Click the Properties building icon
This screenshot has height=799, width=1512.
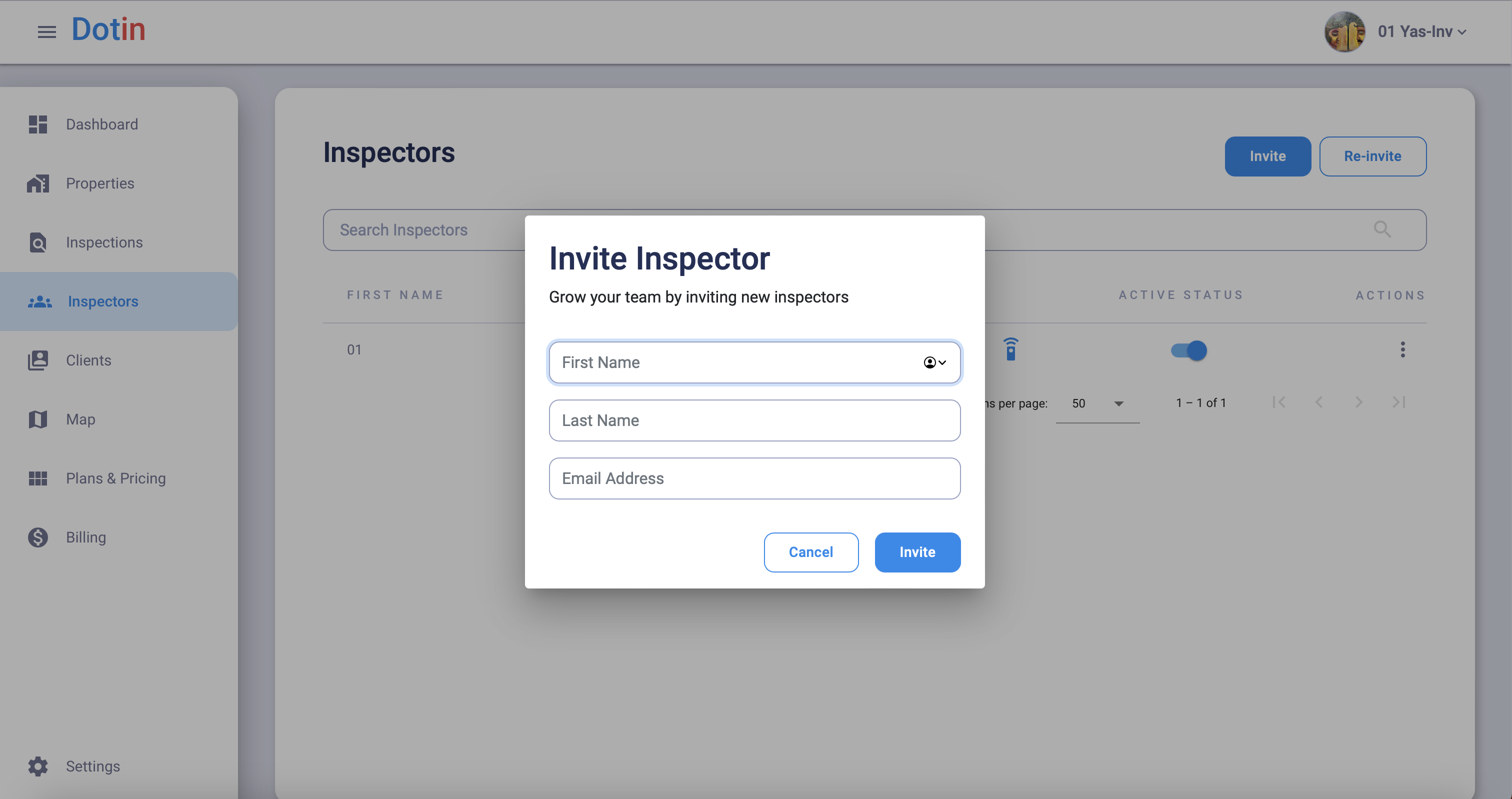(38, 184)
